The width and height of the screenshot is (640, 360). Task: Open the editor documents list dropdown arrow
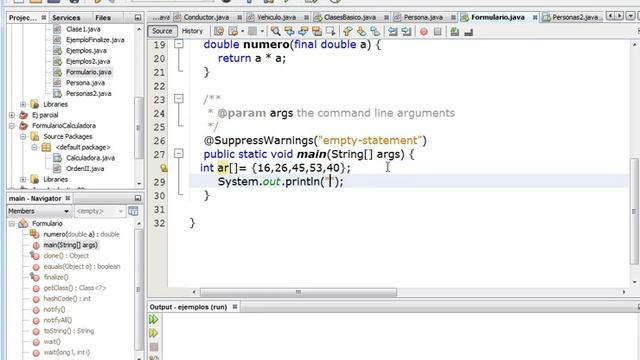point(630,16)
